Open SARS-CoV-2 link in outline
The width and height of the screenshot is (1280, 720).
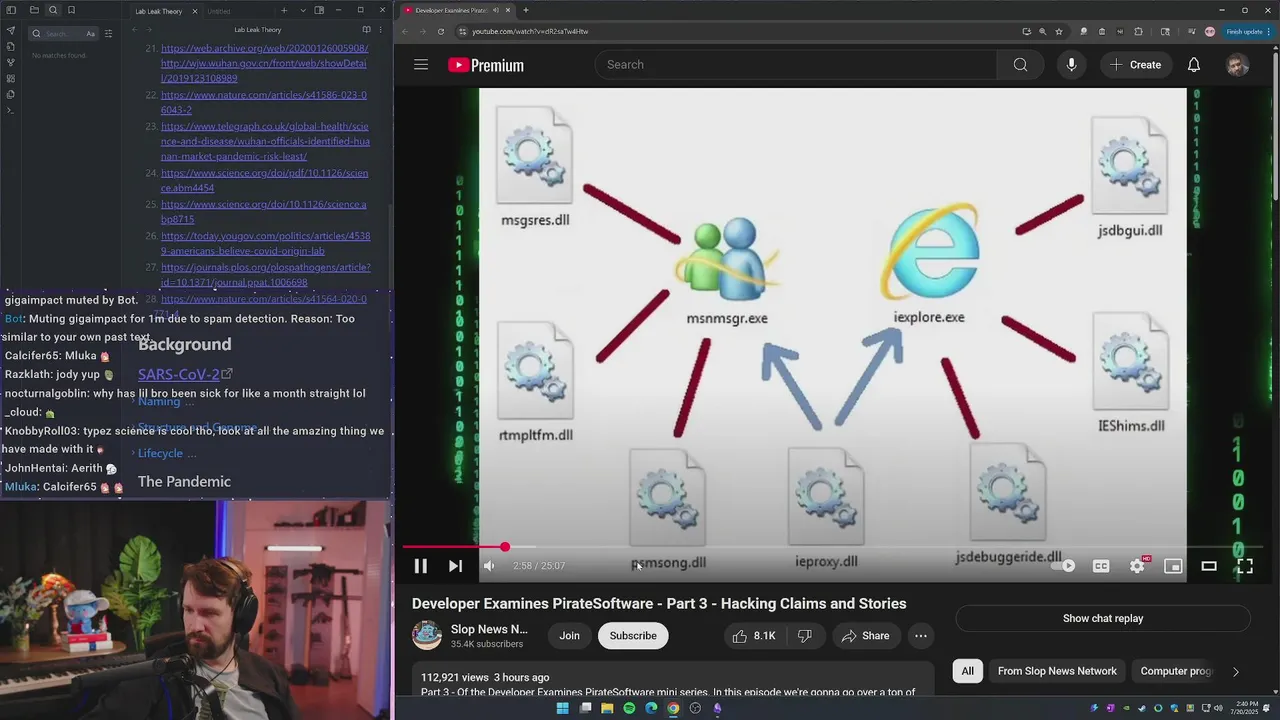[185, 374]
